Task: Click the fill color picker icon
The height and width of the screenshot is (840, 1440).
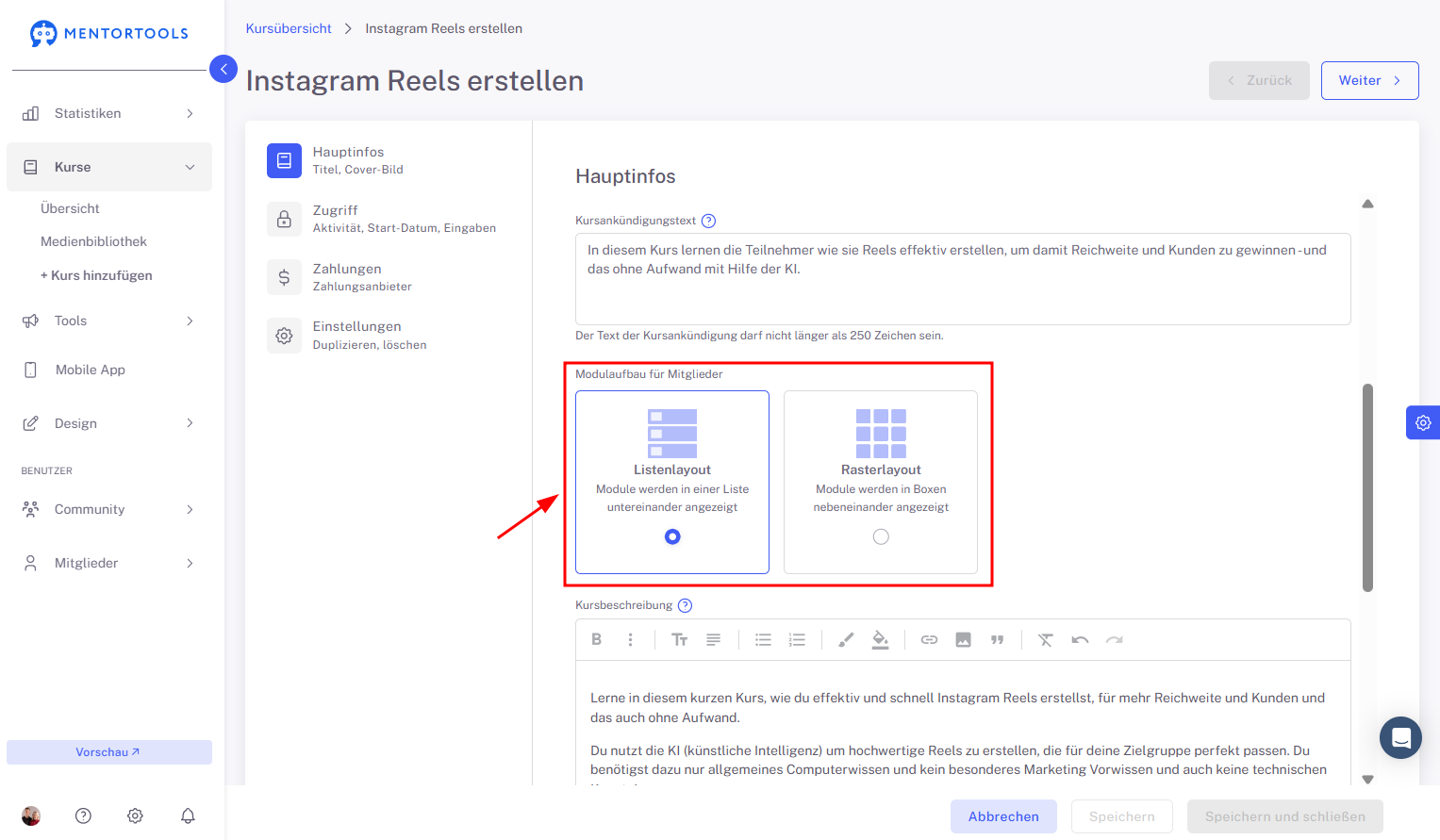Action: [x=880, y=639]
